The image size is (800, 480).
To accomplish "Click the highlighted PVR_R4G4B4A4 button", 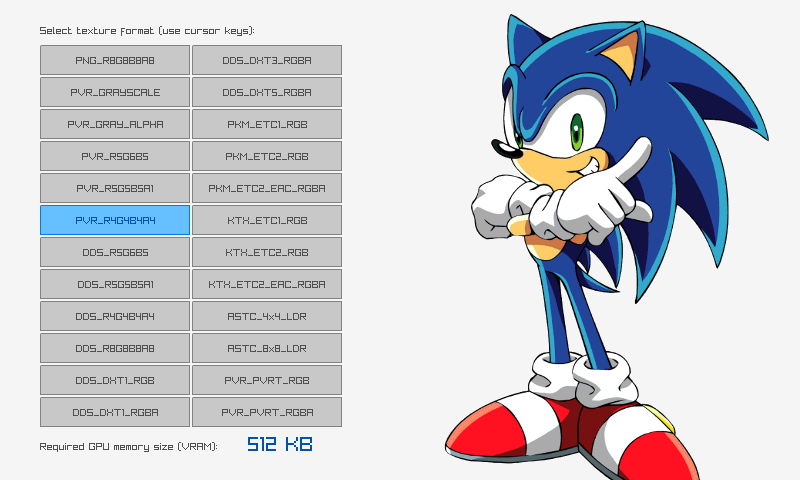I will pyautogui.click(x=115, y=220).
